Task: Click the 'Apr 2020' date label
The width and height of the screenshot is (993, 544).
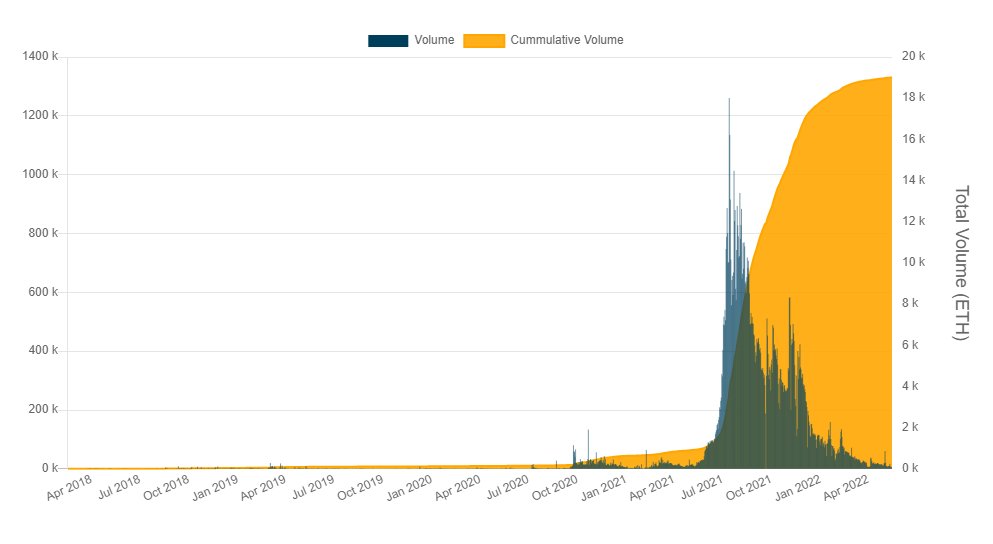Action: tap(458, 488)
